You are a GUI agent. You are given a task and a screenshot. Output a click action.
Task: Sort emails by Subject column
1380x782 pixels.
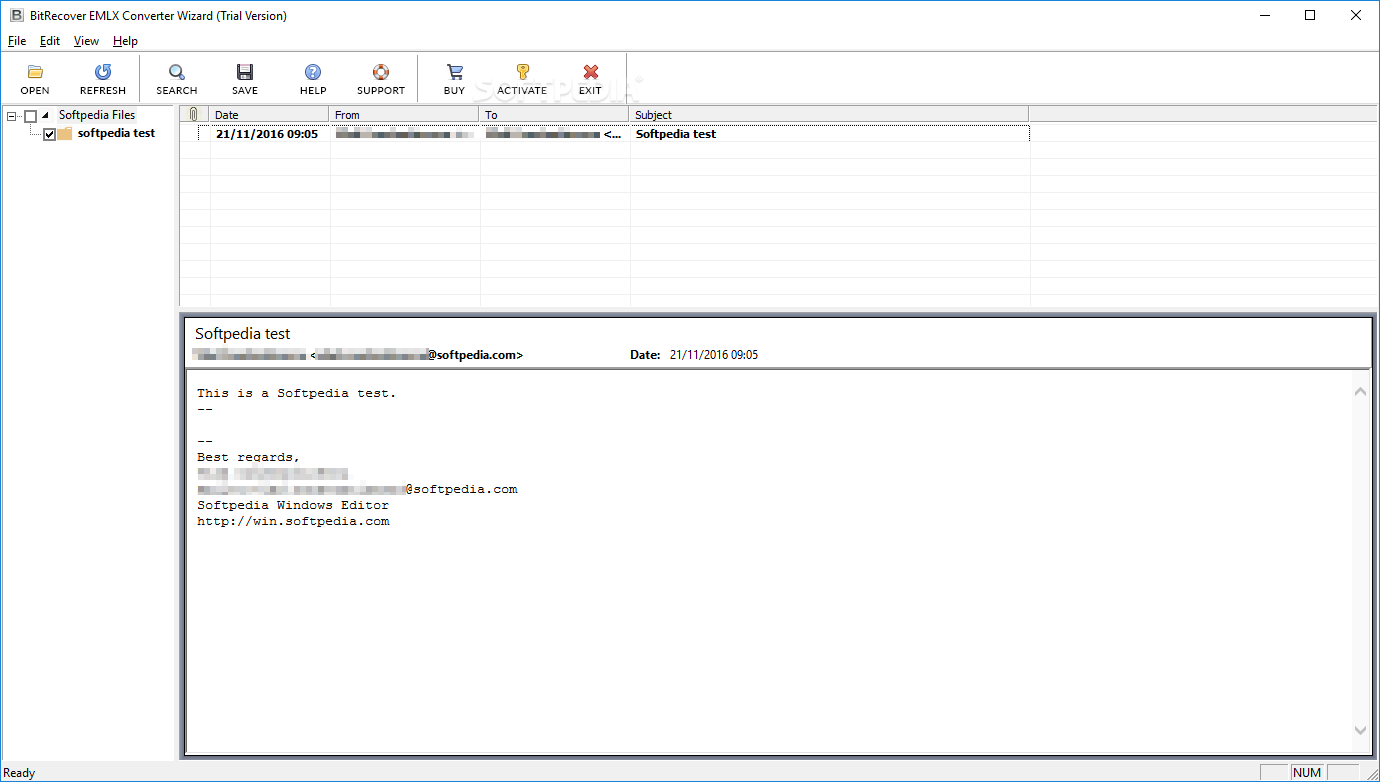click(x=829, y=114)
